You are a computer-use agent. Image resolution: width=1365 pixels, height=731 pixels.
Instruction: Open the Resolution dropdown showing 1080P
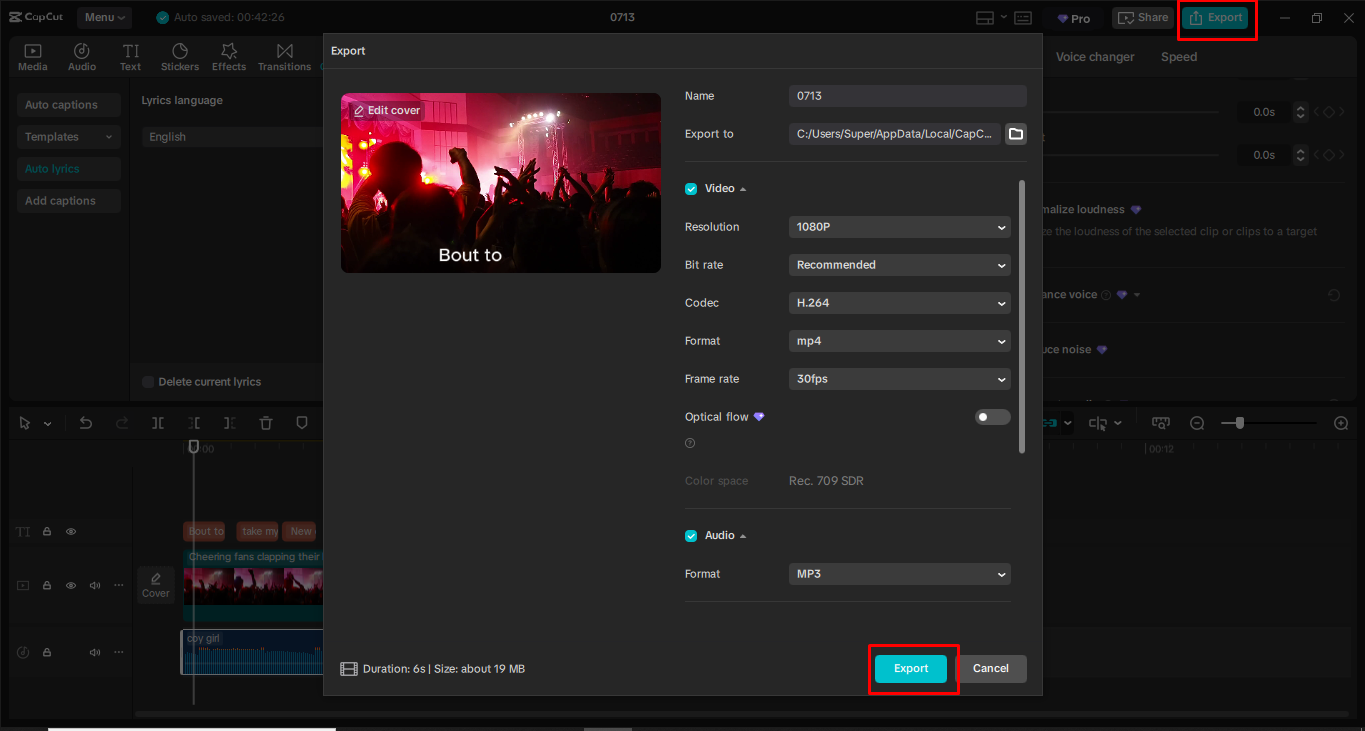[x=898, y=227]
